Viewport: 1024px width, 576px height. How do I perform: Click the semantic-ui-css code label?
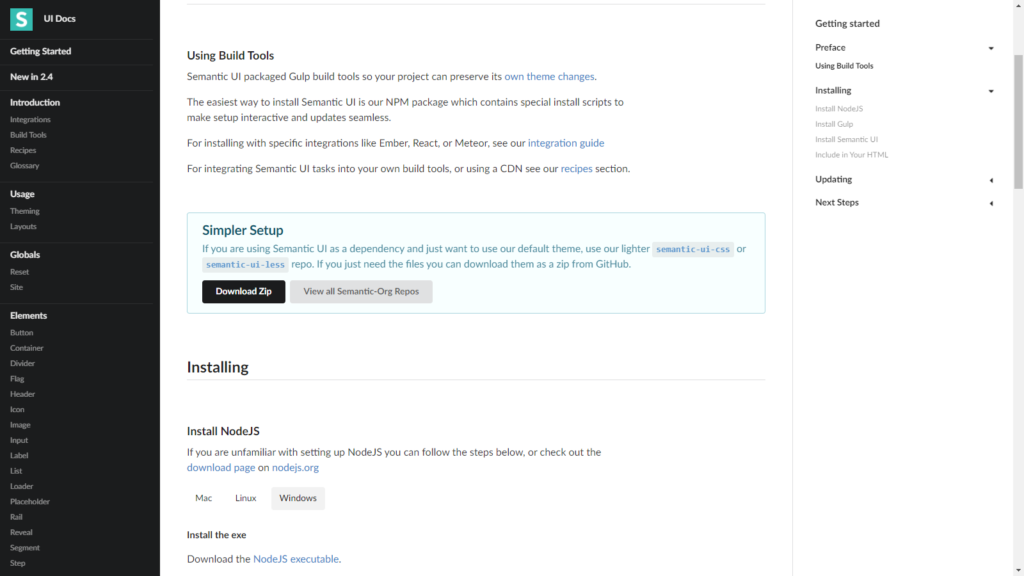coord(693,249)
